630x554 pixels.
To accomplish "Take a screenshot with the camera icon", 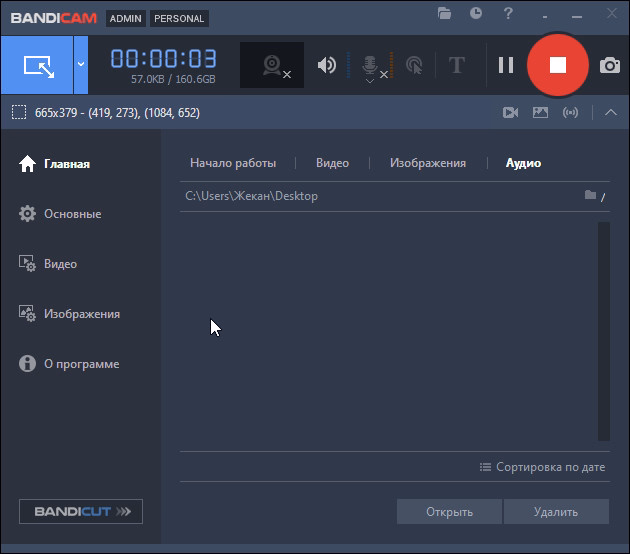I will click(x=609, y=66).
